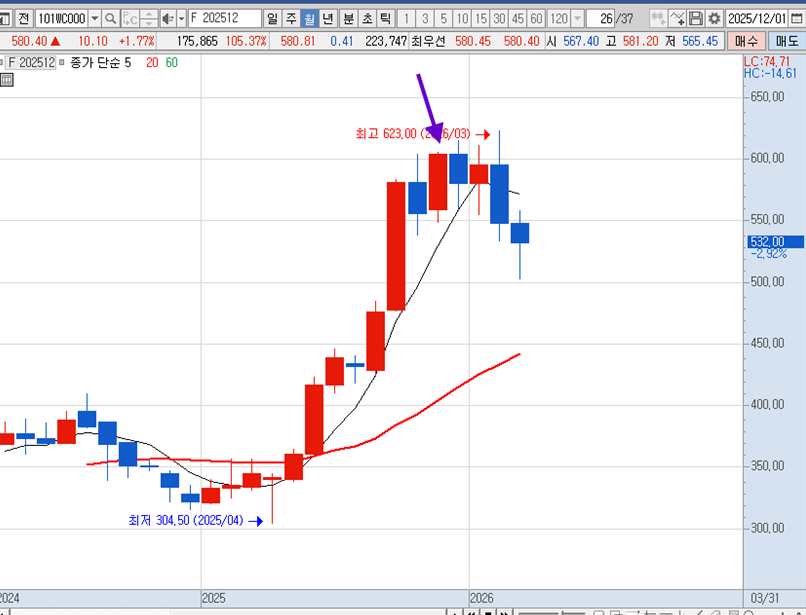Expand the 101WC000 symbol code dropdown
This screenshot has width=806, height=615.
pos(94,19)
